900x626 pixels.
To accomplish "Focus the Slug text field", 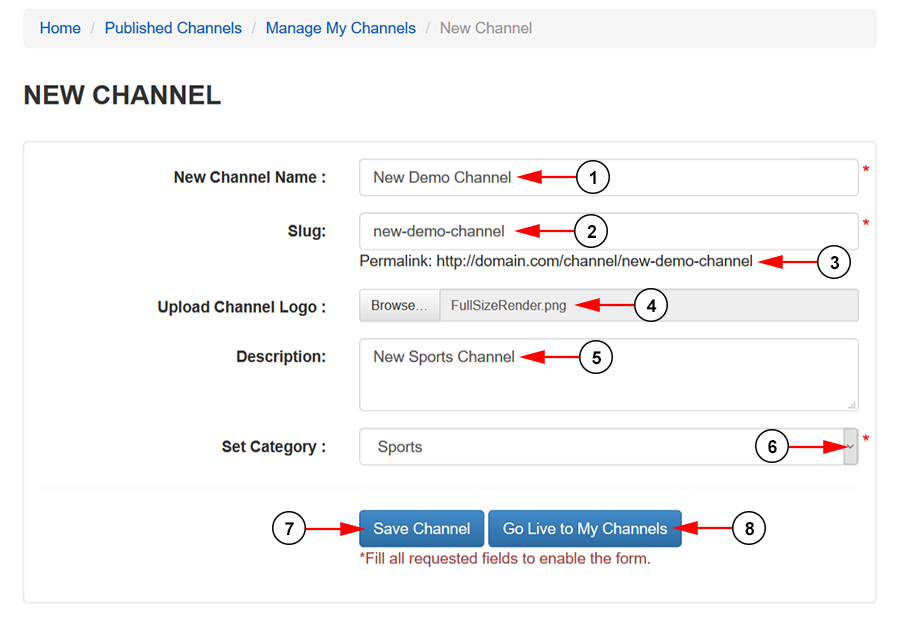I will point(608,231).
